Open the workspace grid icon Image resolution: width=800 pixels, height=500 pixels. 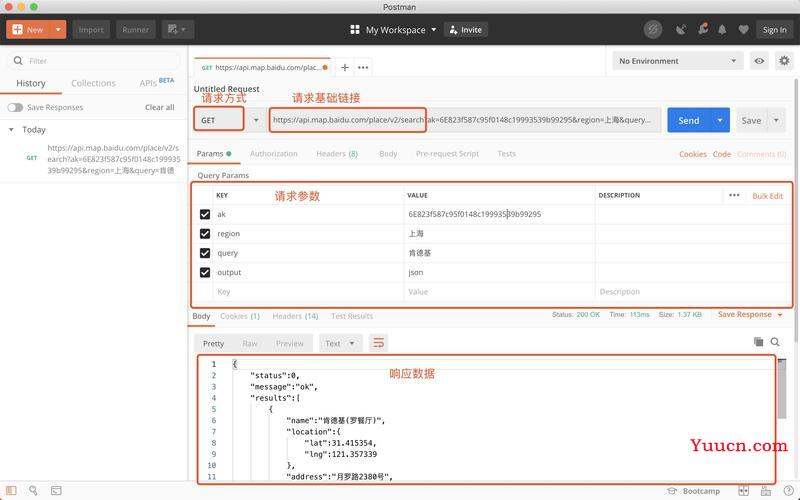355,30
